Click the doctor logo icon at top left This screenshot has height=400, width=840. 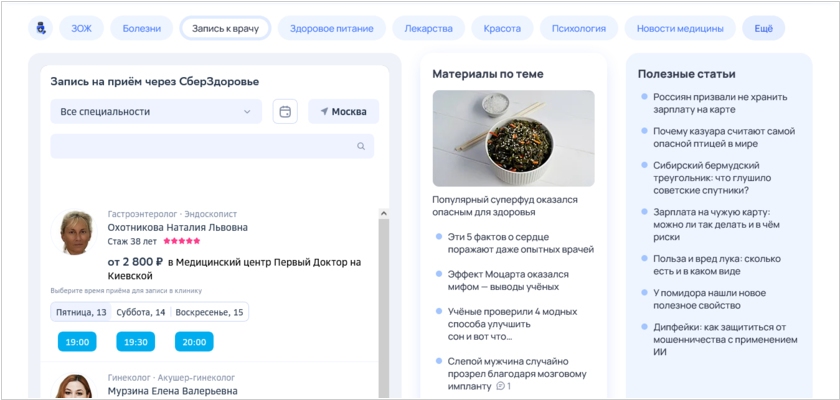(41, 28)
